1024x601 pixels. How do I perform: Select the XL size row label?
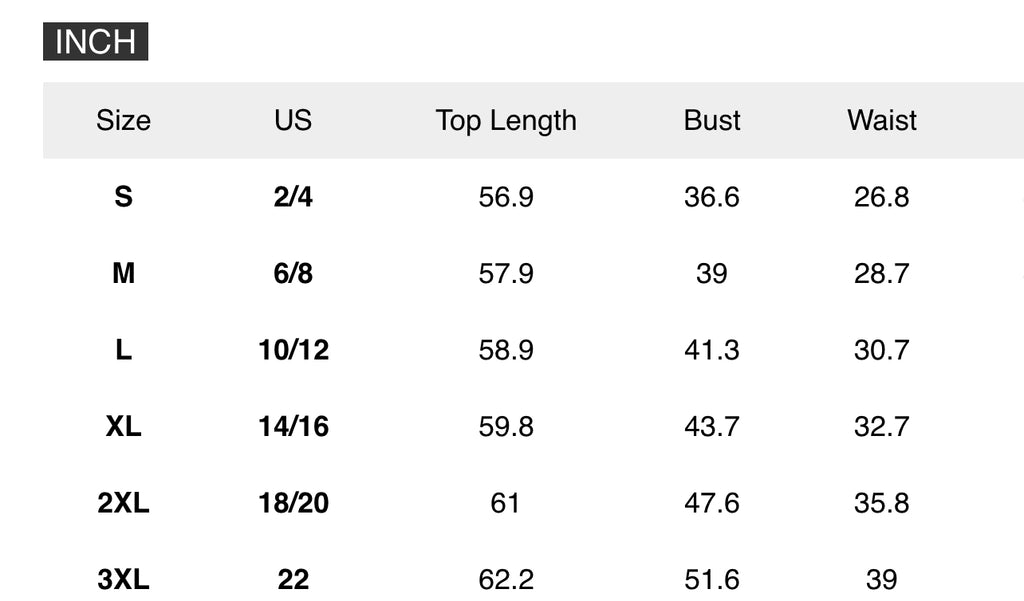click(123, 426)
